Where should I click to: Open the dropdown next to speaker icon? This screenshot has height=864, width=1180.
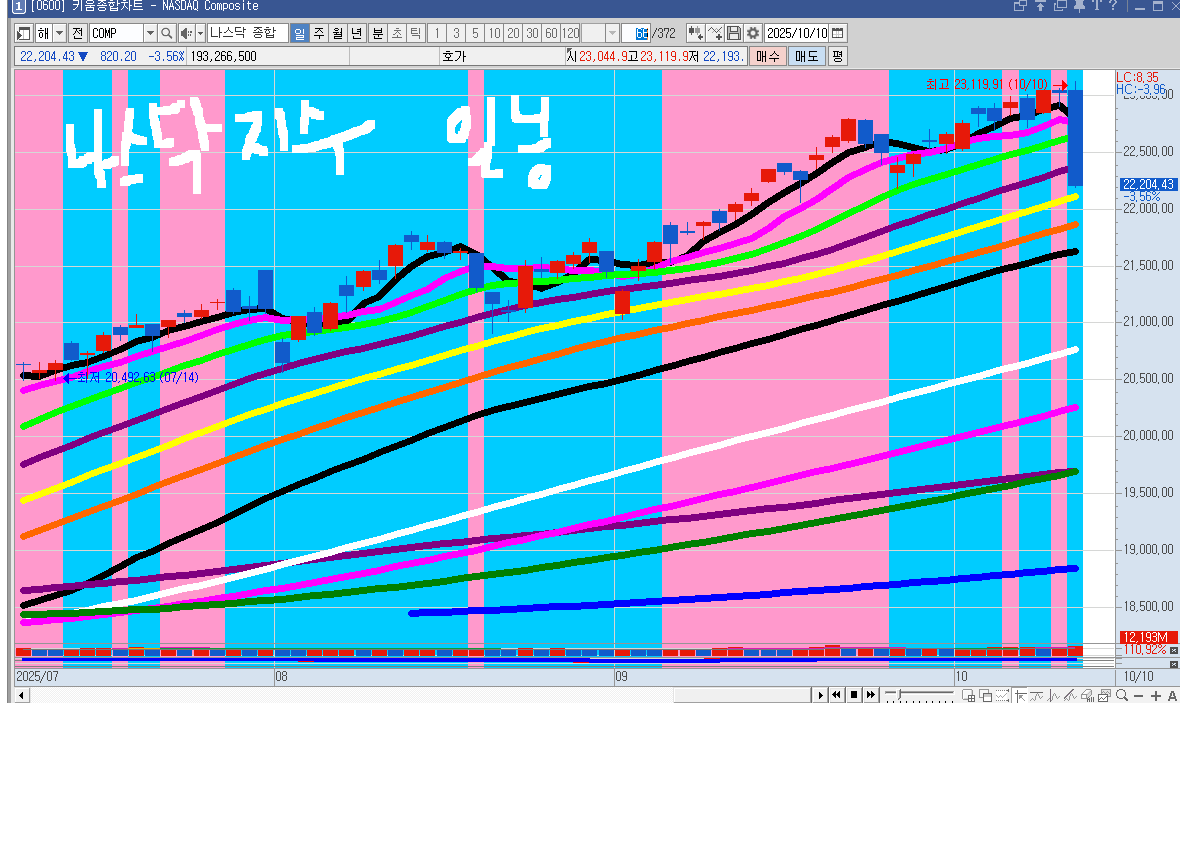click(x=200, y=33)
